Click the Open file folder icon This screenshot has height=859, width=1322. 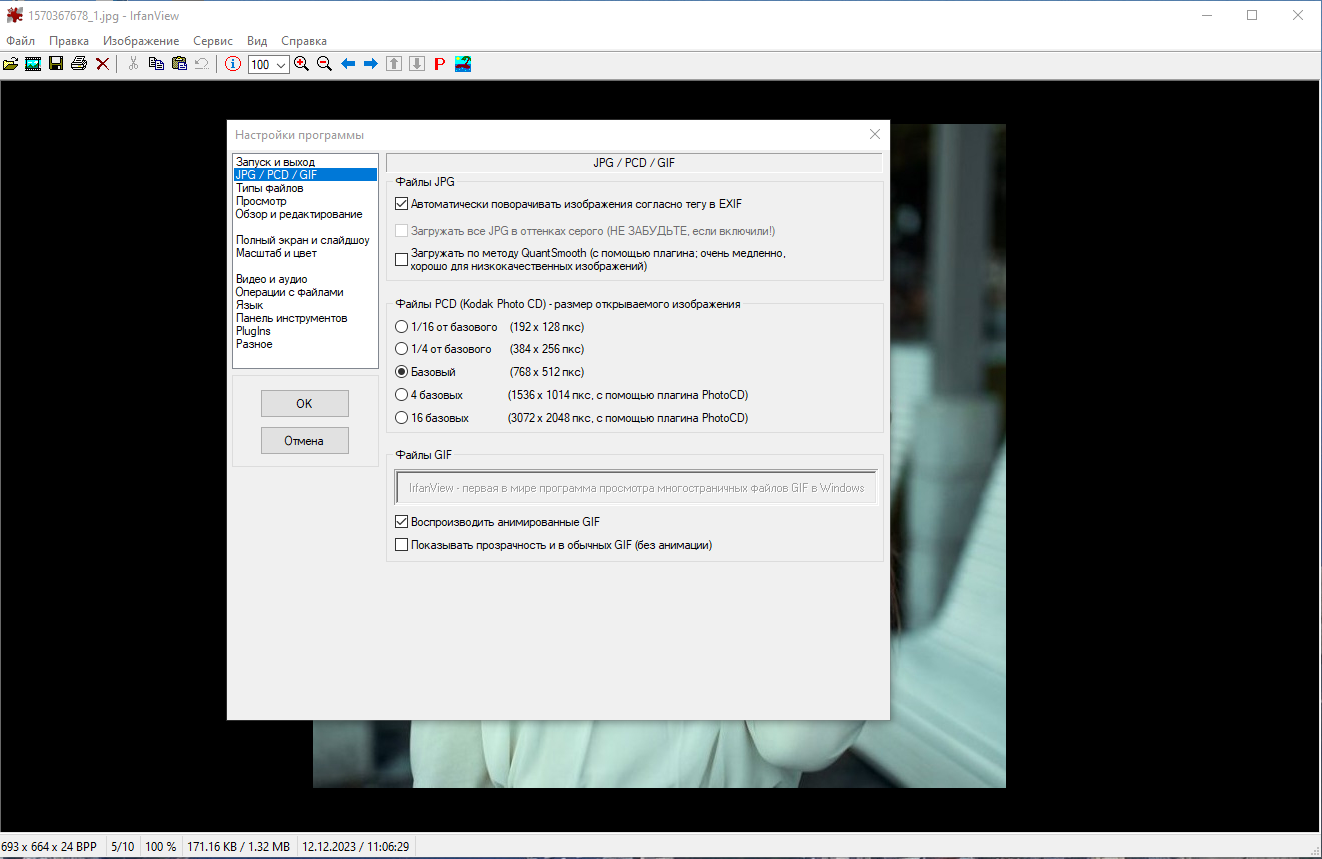pyautogui.click(x=10, y=64)
